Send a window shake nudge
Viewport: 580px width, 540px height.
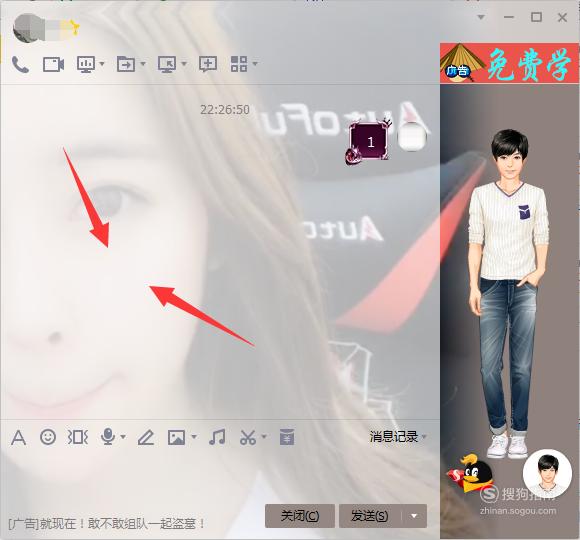pos(78,437)
